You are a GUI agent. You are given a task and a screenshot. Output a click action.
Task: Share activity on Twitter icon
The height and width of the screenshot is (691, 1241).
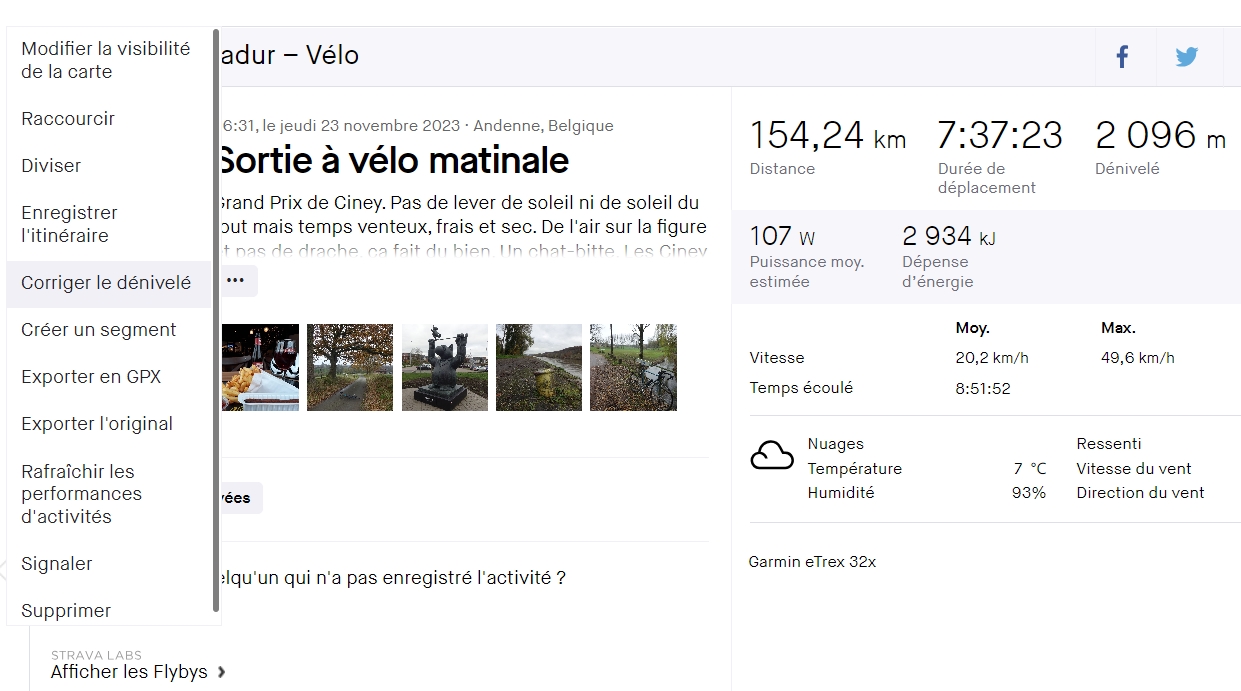point(1187,57)
